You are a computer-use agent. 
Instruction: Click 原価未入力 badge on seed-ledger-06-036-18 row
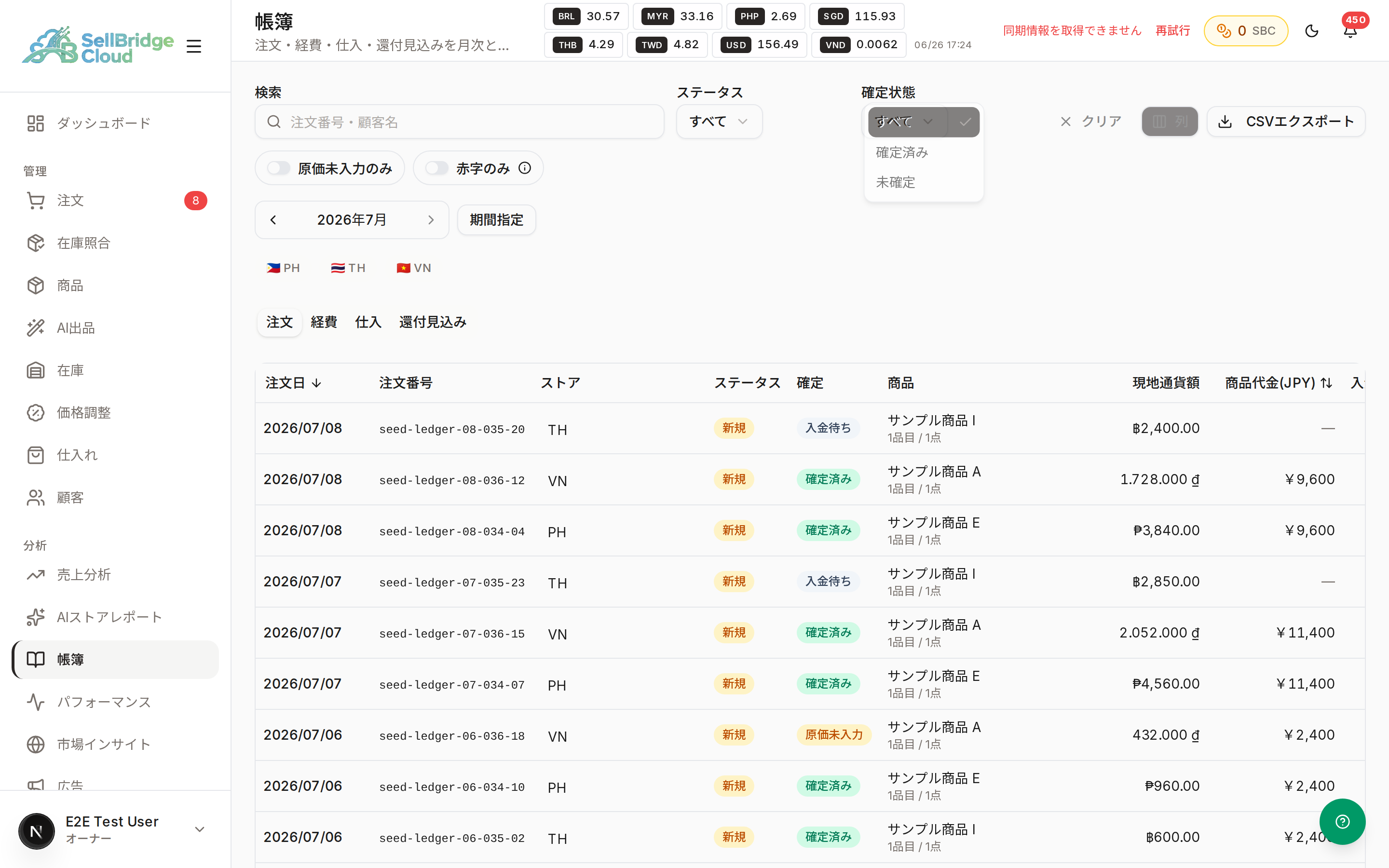833,735
